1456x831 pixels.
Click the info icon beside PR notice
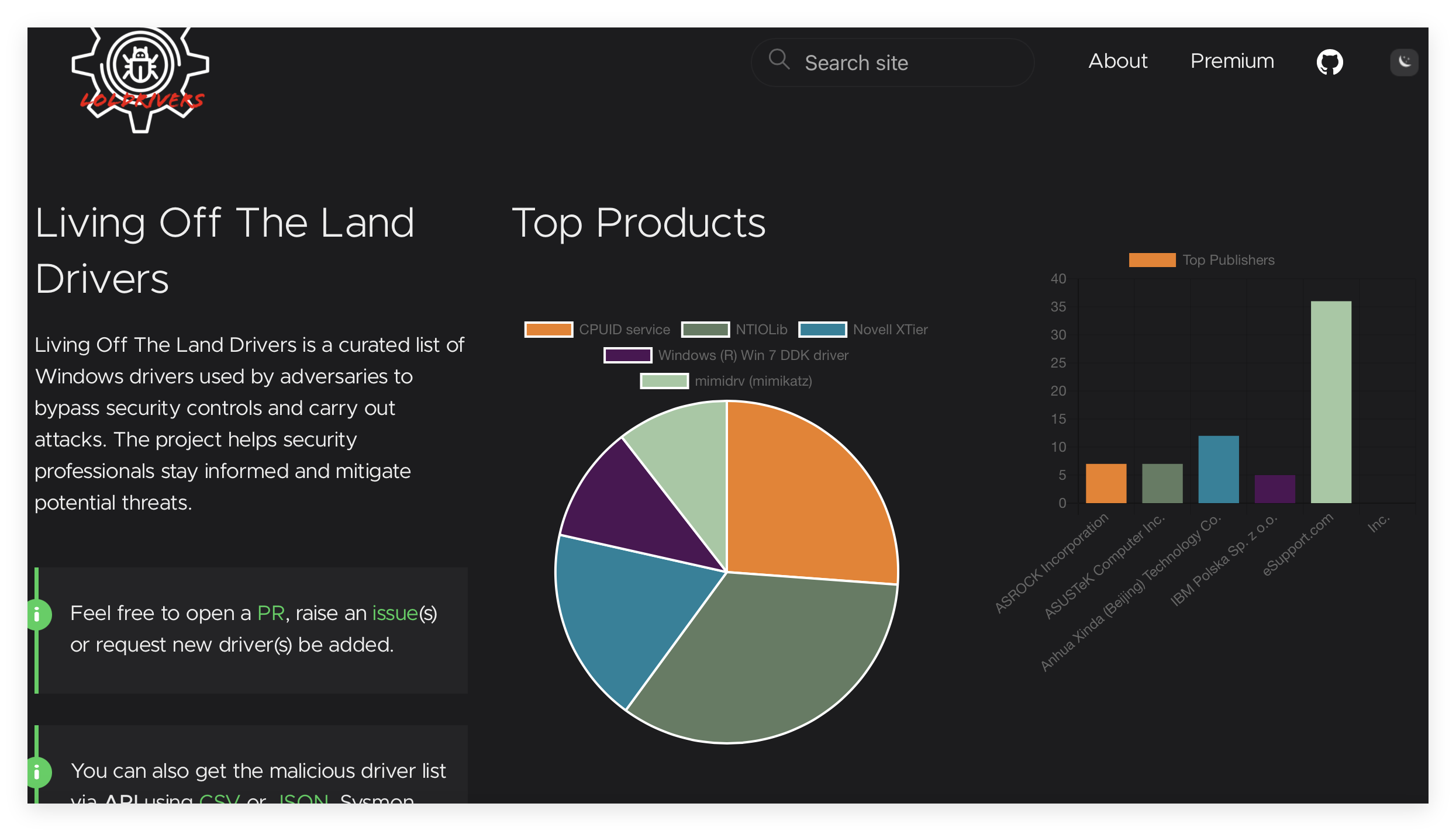(x=37, y=614)
